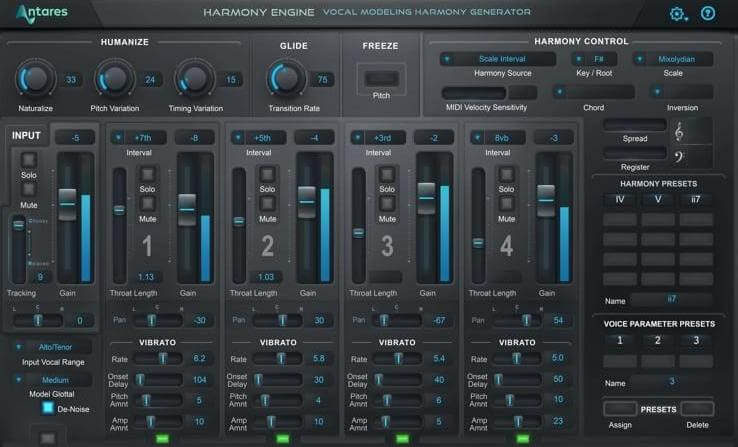Click the Transition Rate knob

coord(286,78)
